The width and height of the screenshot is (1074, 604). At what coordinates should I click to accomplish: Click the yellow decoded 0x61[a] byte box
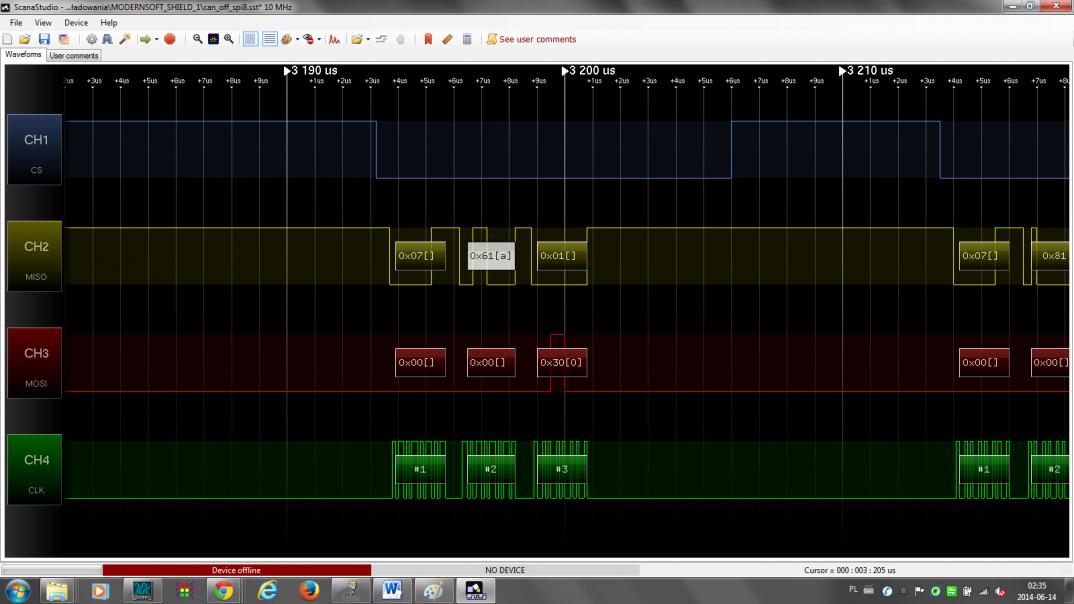coord(491,256)
